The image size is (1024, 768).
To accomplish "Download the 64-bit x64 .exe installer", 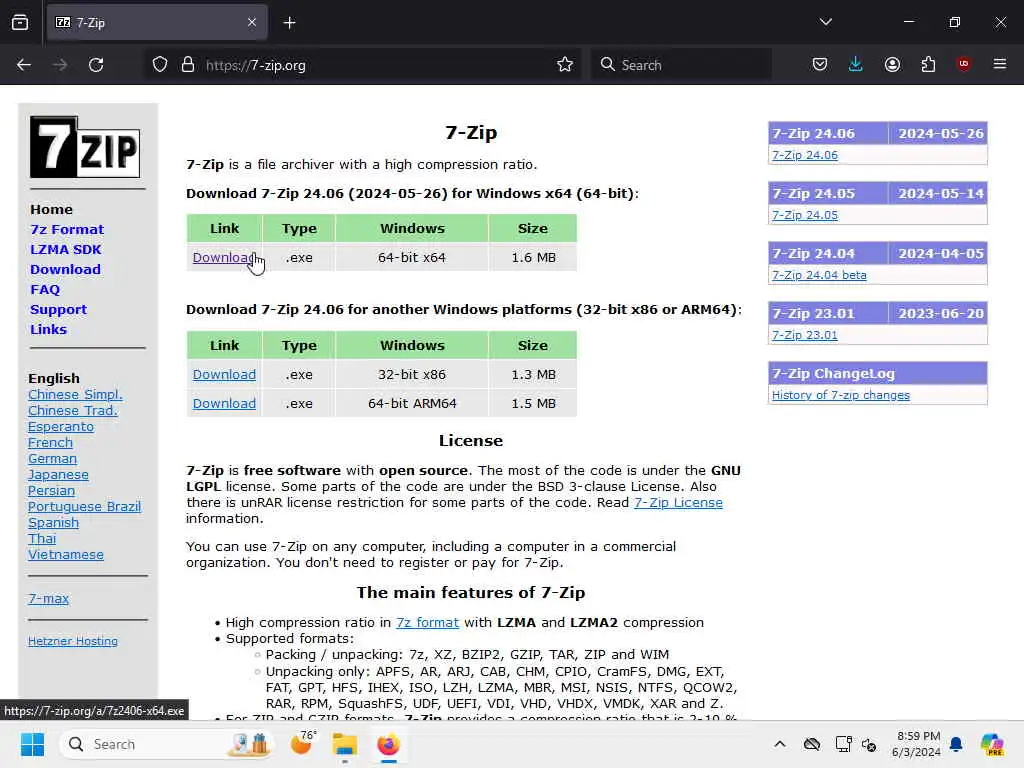I will tap(223, 257).
